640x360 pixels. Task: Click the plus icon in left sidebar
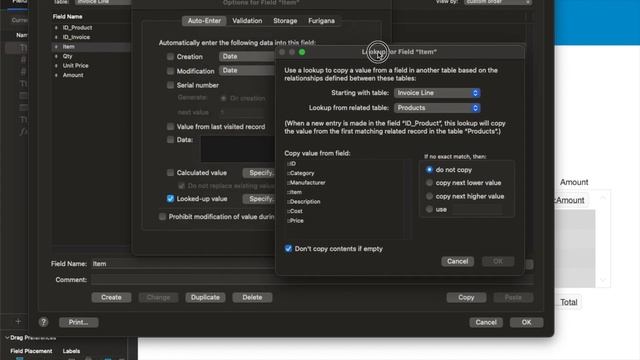pyautogui.click(x=18, y=322)
